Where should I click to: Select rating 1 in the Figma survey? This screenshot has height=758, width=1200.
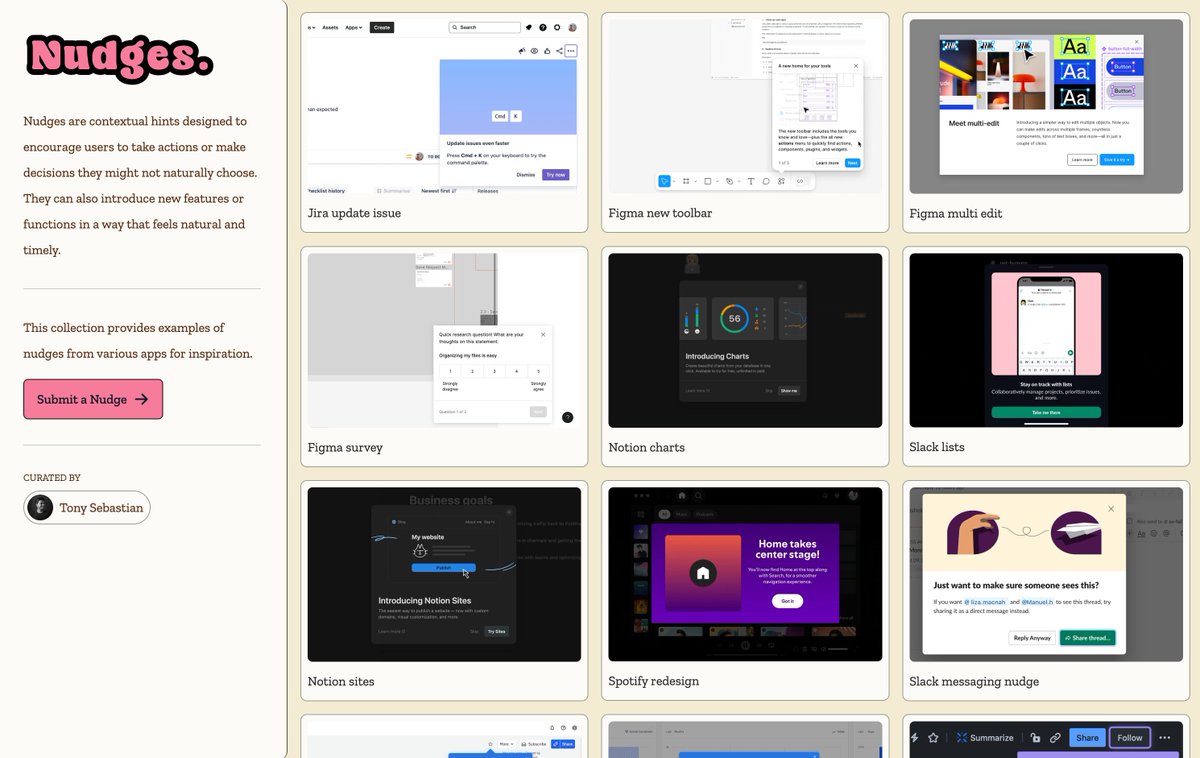(x=450, y=371)
